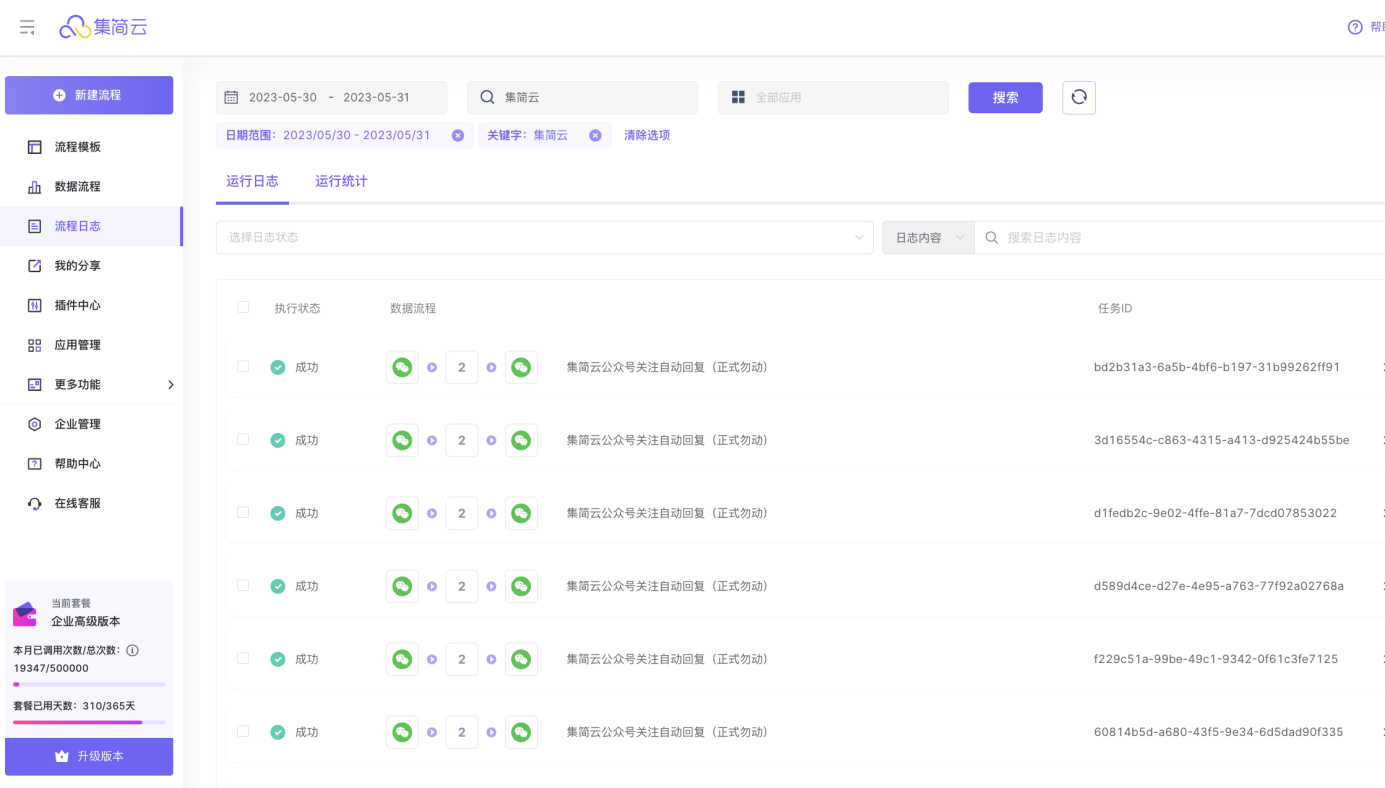Click the 升级版本 button
The width and height of the screenshot is (1385, 788).
tap(89, 756)
